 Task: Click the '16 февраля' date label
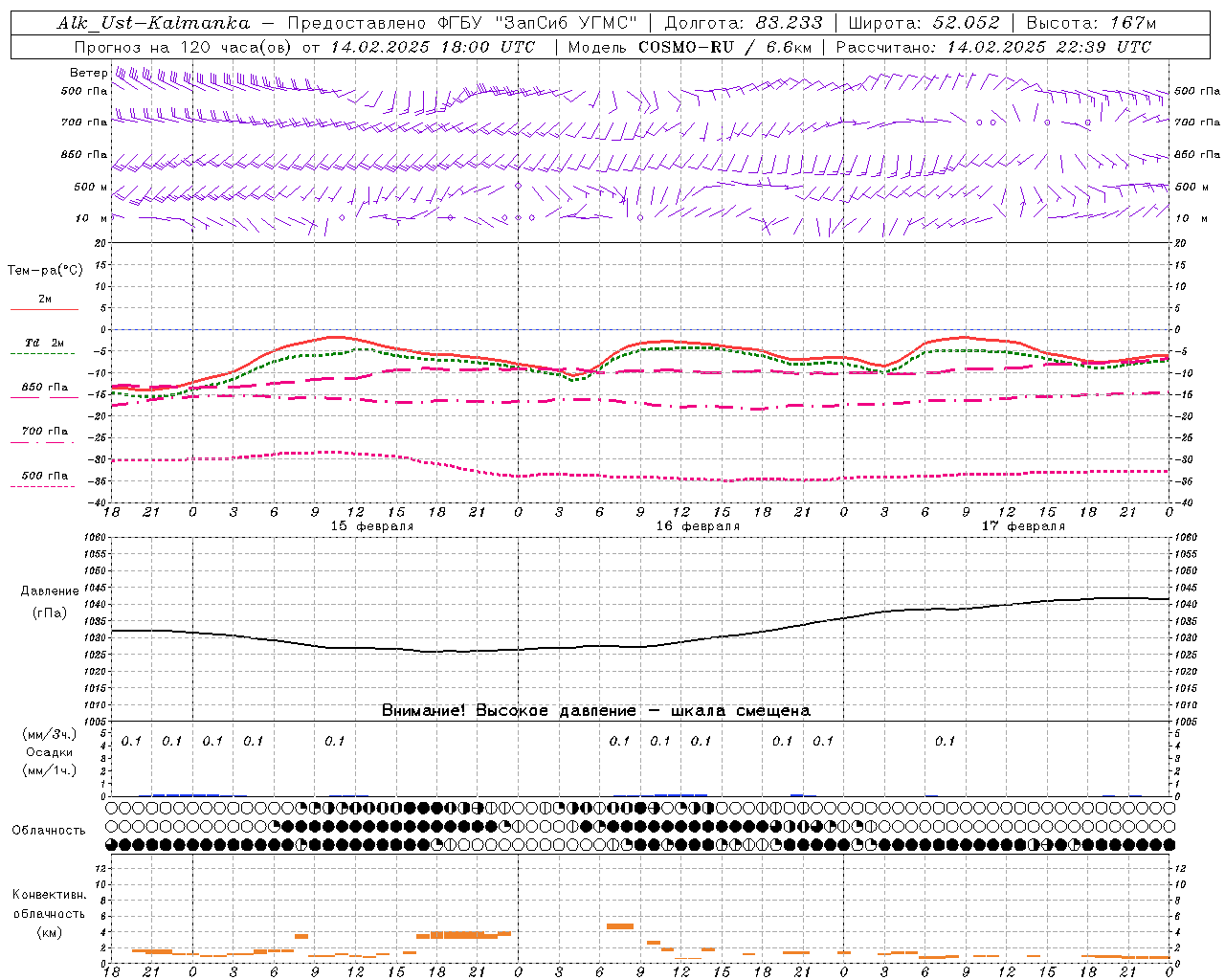[698, 526]
